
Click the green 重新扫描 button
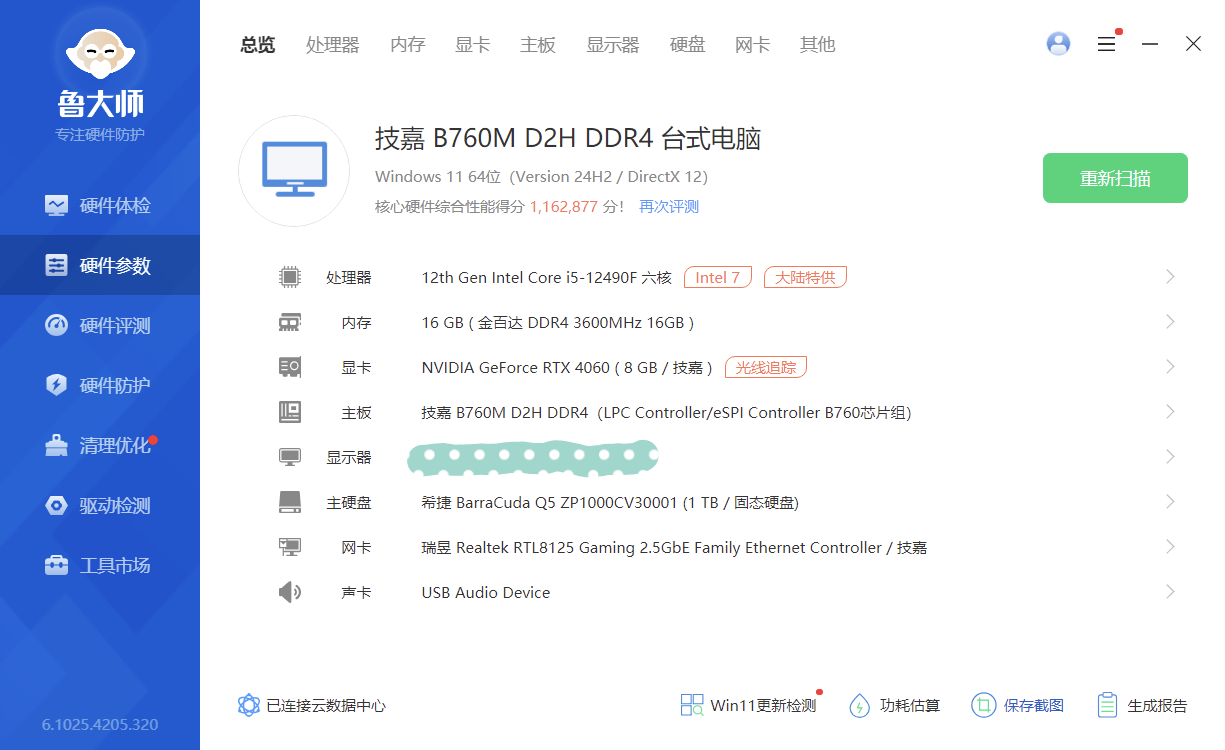pos(1115,178)
